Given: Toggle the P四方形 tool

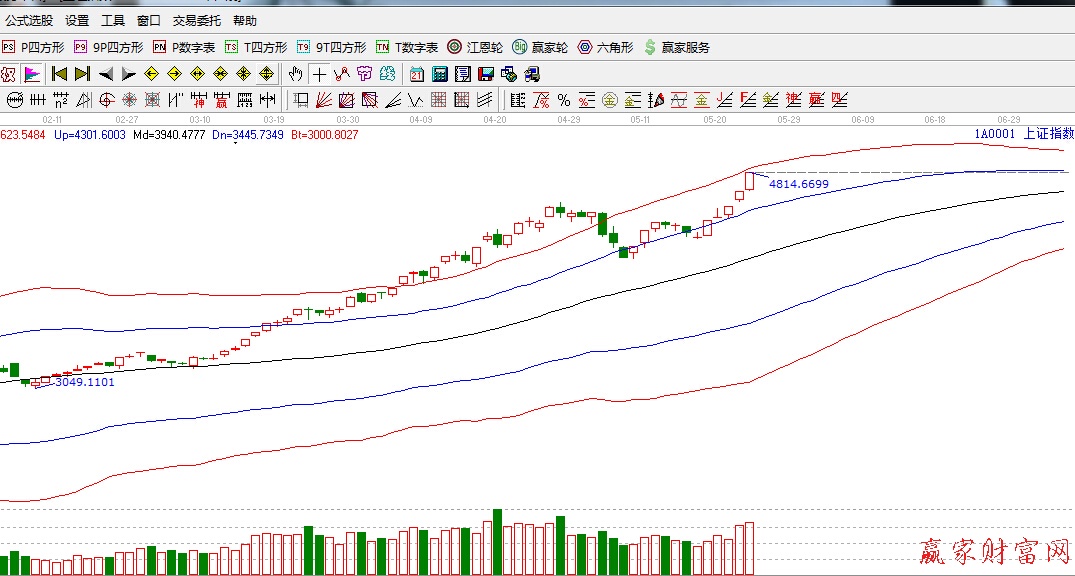Looking at the screenshot, I should tap(33, 47).
